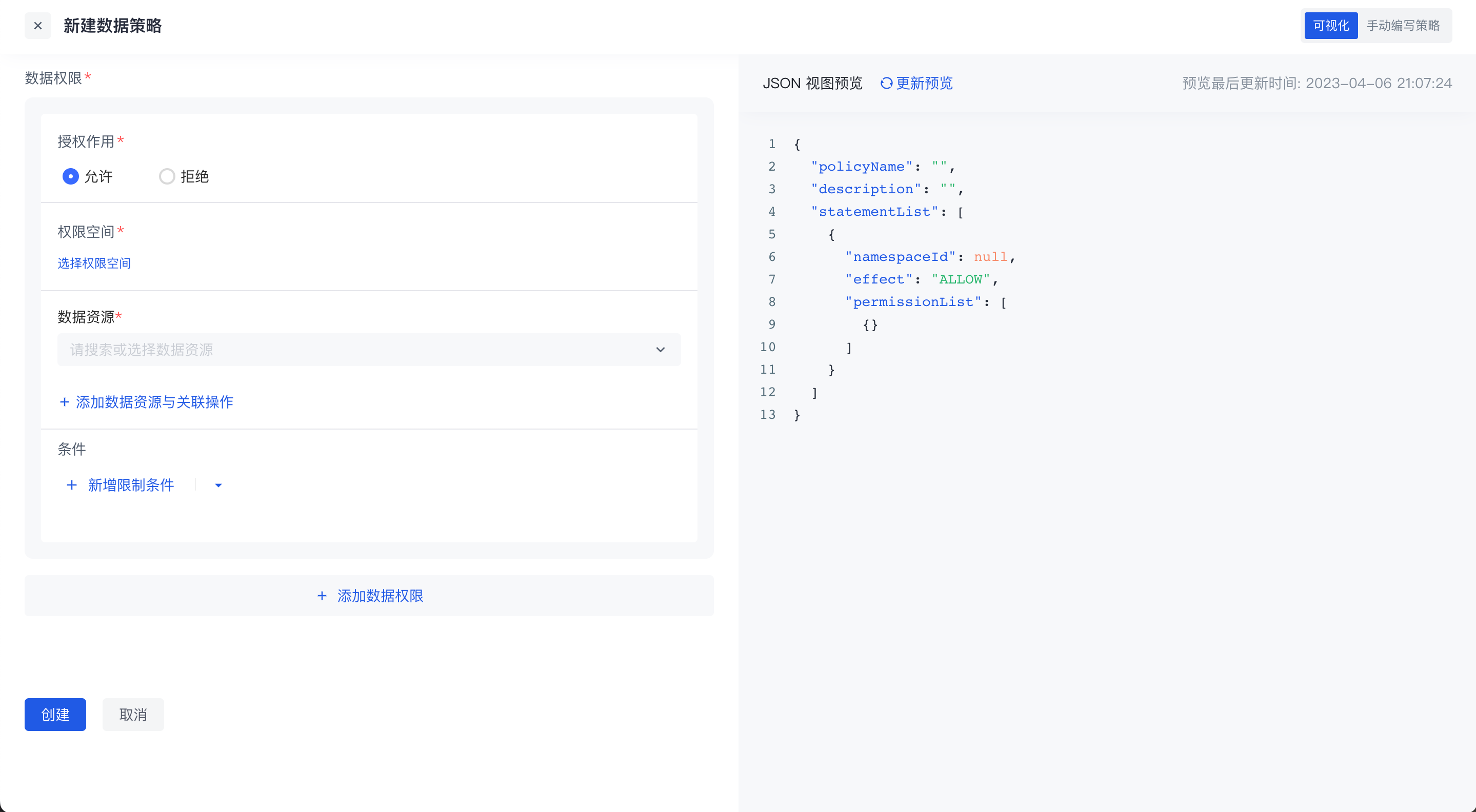Click the 请搜索或选择数据资源 select field
This screenshot has height=812, width=1476.
(355, 350)
